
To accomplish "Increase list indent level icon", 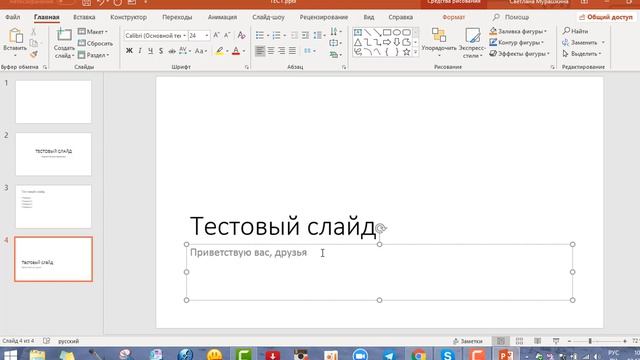I will 305,36.
